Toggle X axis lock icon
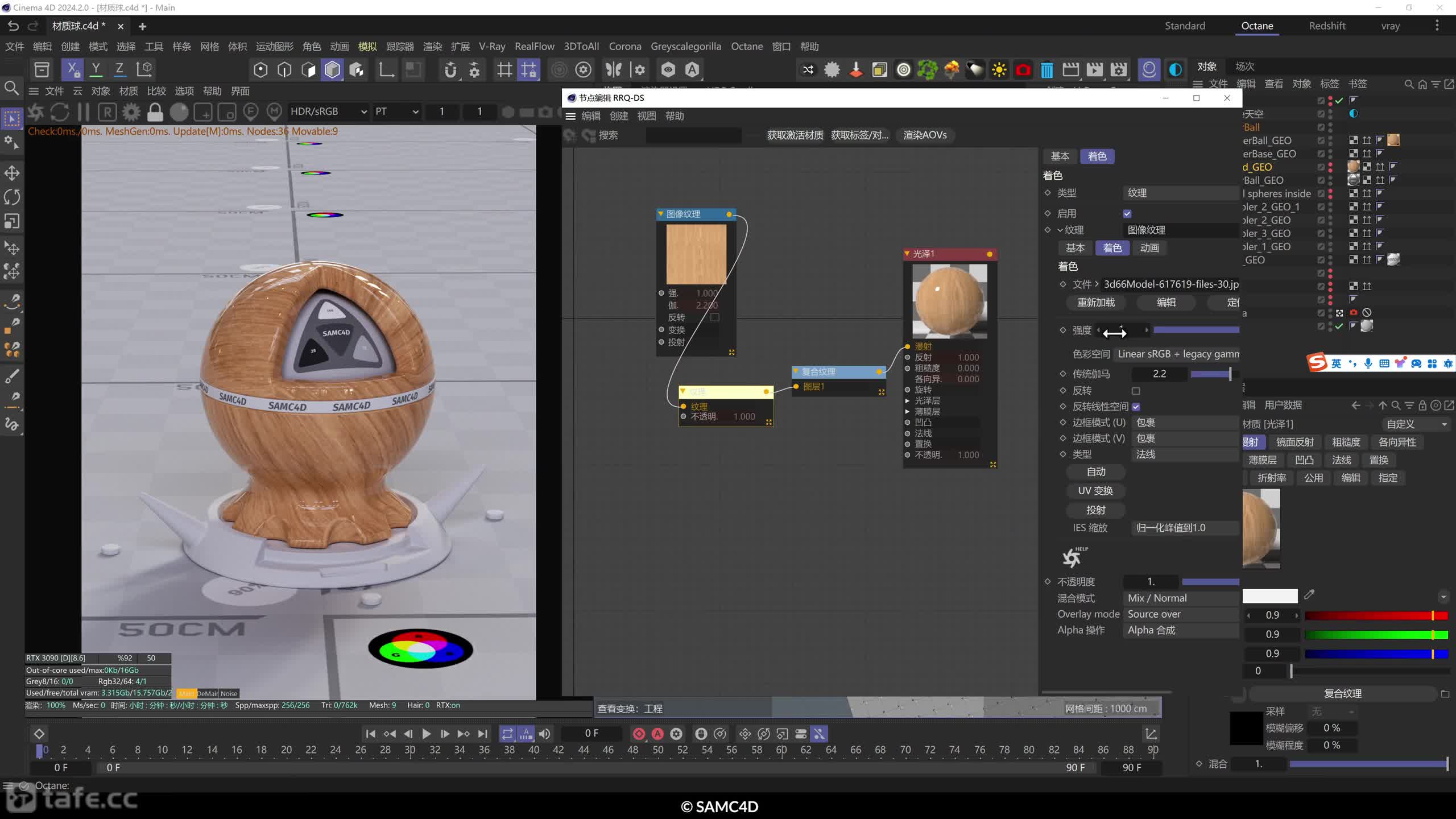The width and height of the screenshot is (1456, 819). click(x=72, y=69)
